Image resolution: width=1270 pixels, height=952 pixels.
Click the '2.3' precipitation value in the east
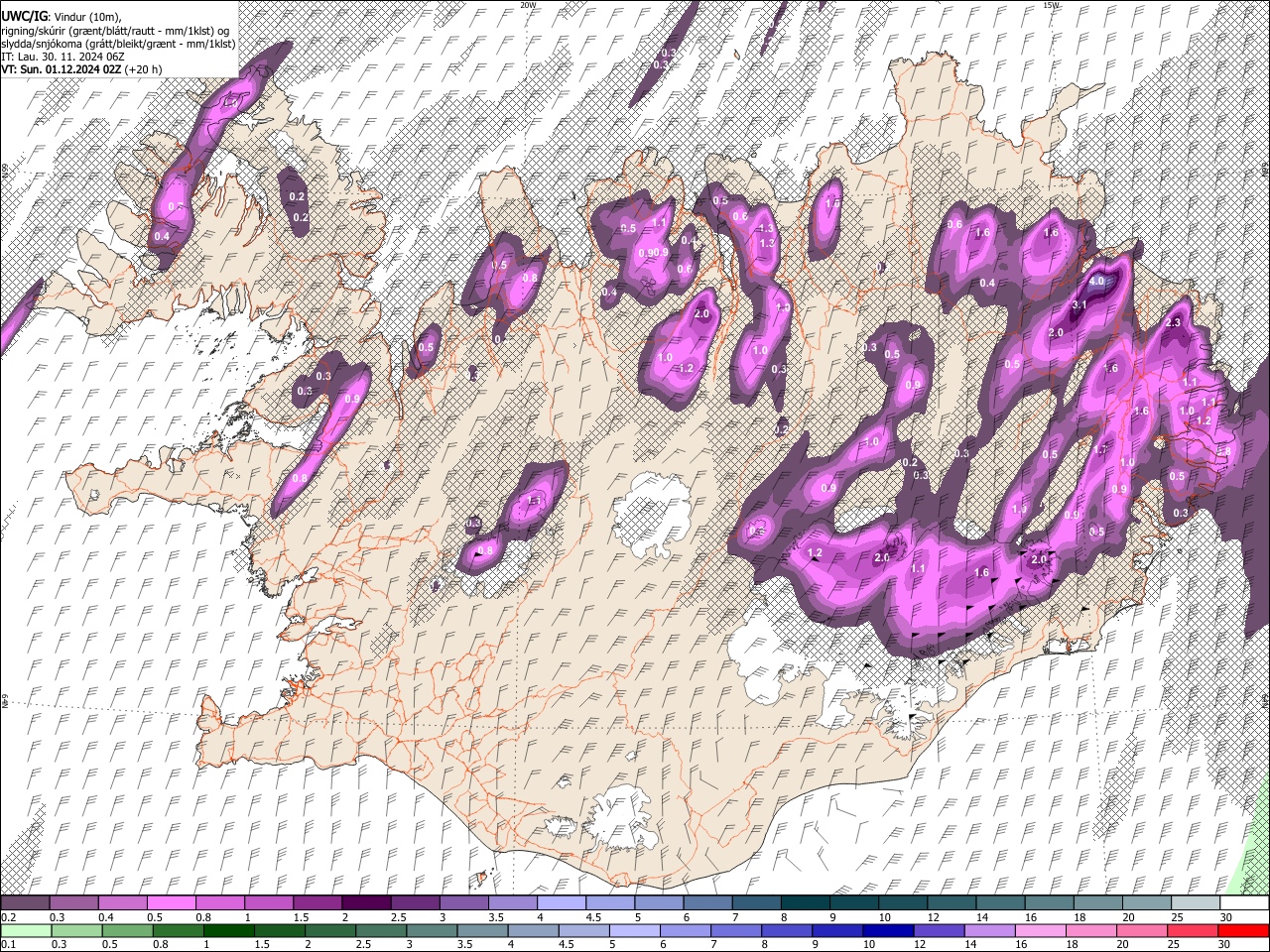(x=1173, y=323)
